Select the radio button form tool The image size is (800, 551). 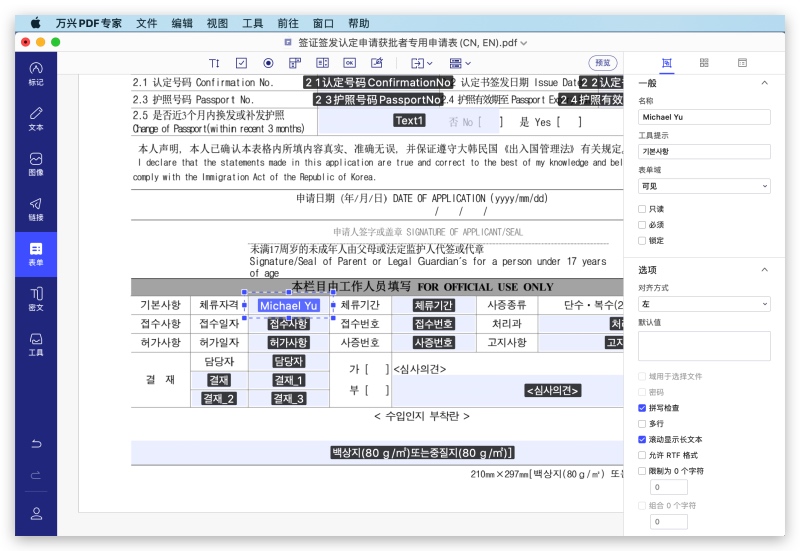268,63
